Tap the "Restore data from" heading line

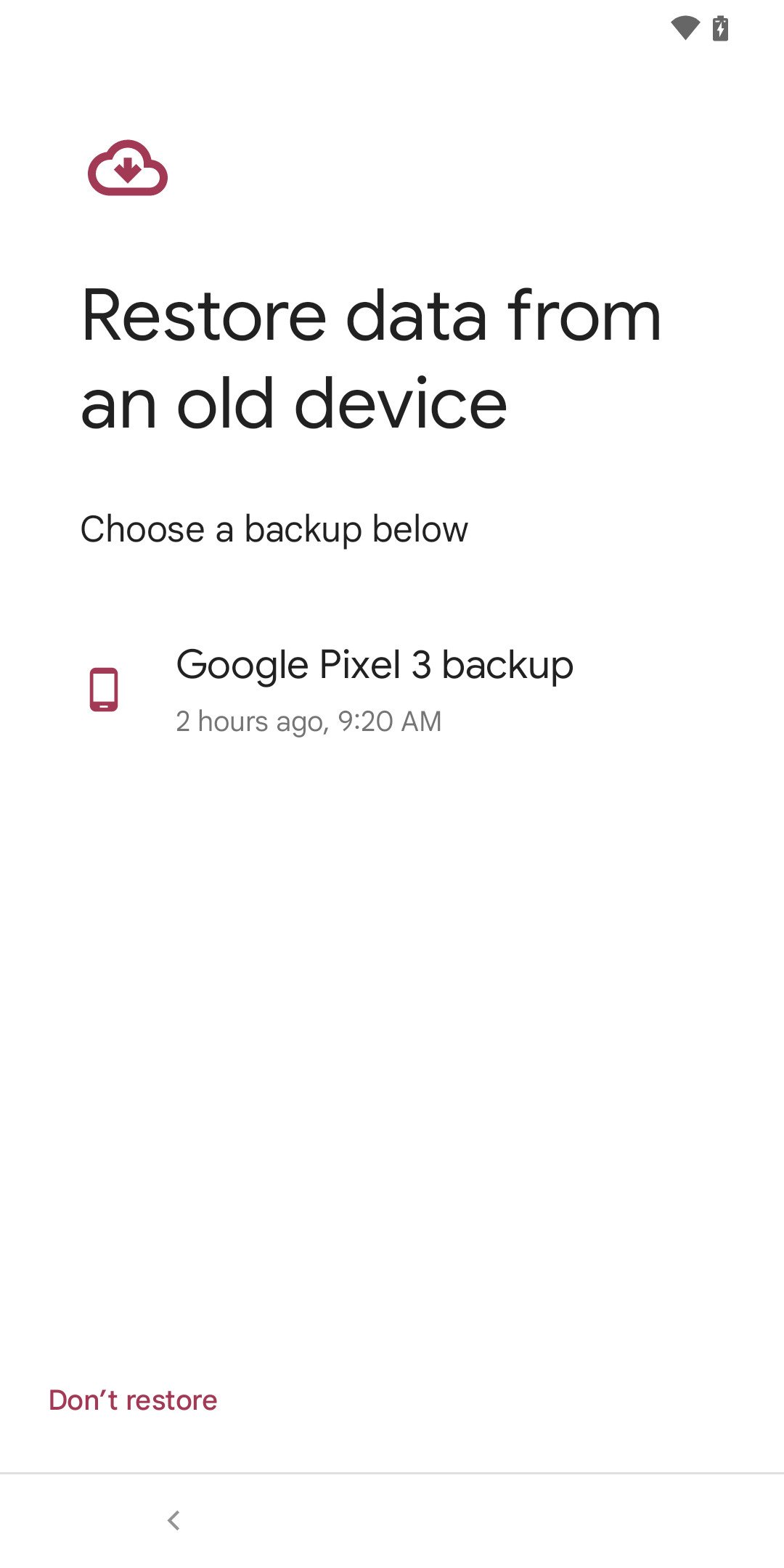click(371, 316)
